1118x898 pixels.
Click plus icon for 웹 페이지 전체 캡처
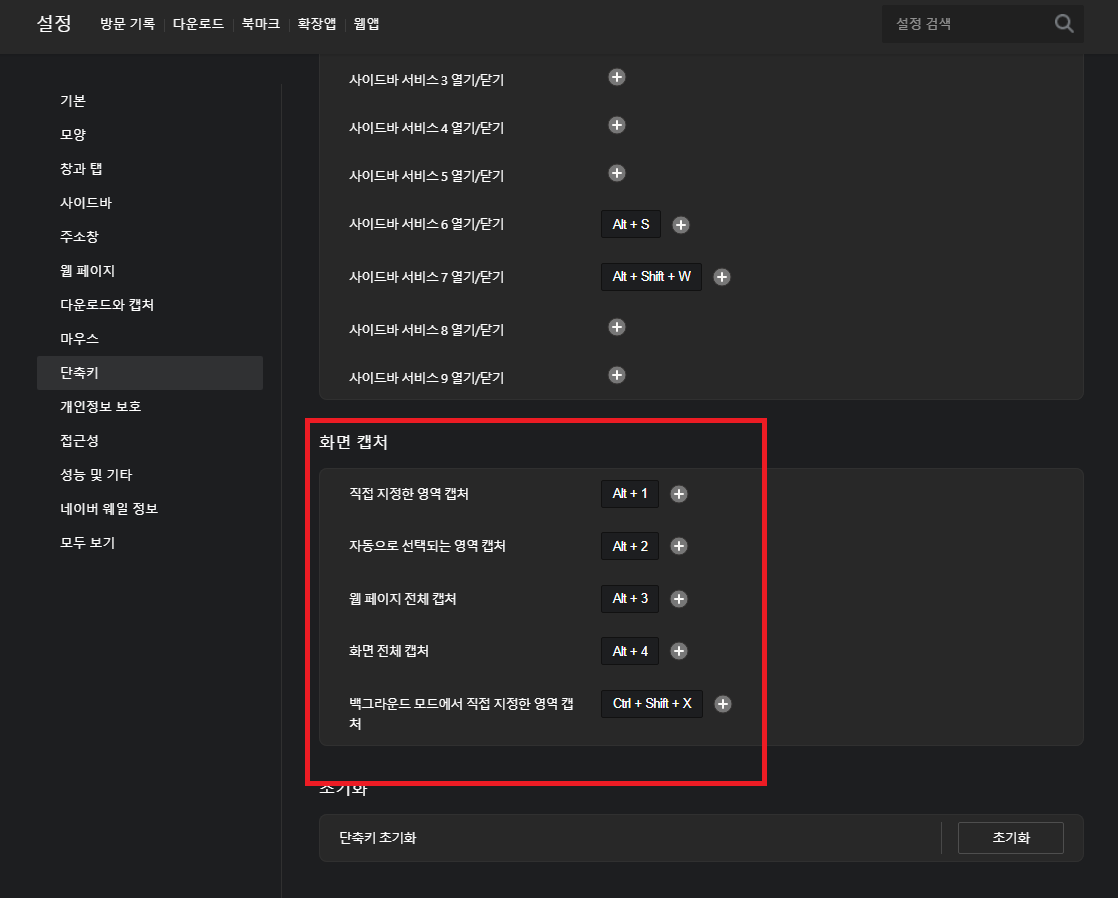point(679,598)
